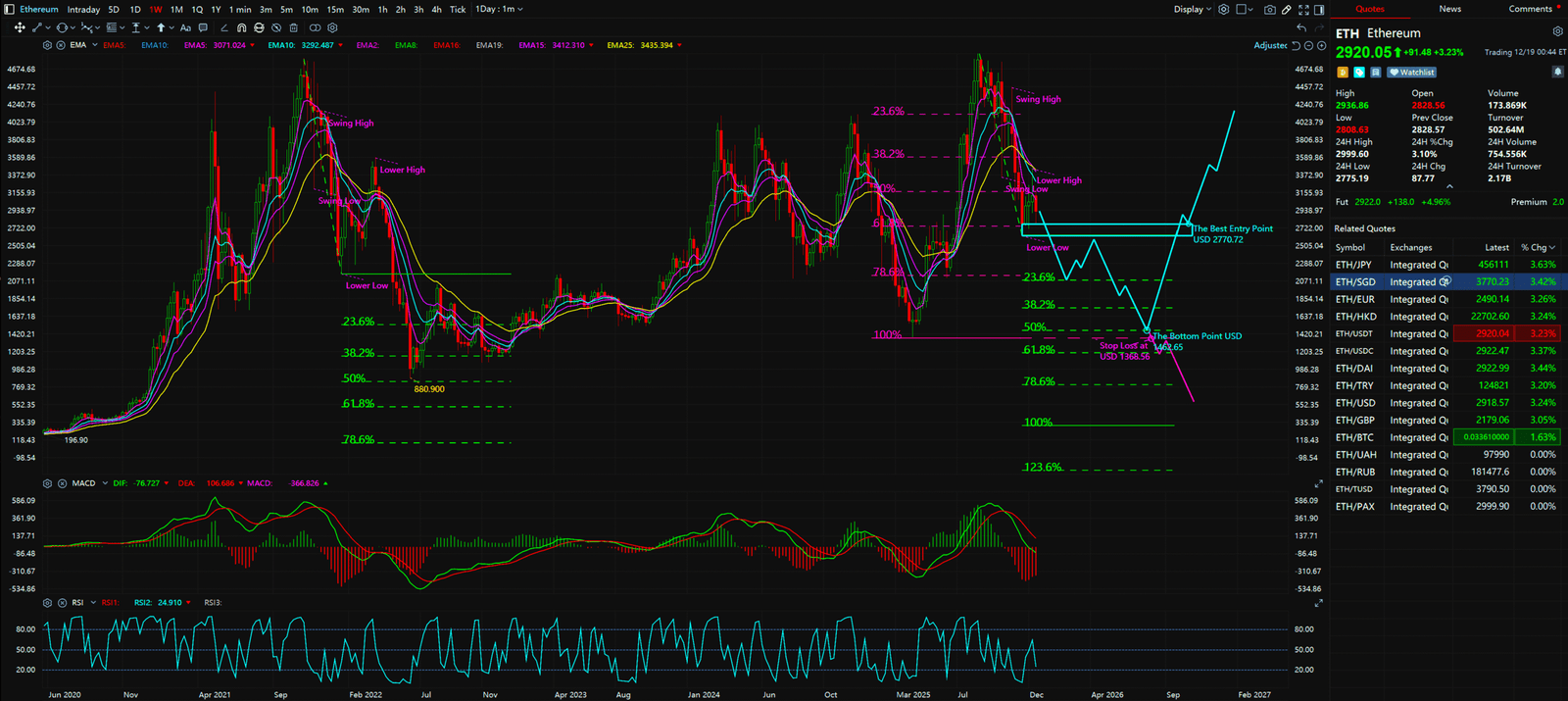
Task: Click the trash icon to delete drawings
Action: click(x=293, y=28)
